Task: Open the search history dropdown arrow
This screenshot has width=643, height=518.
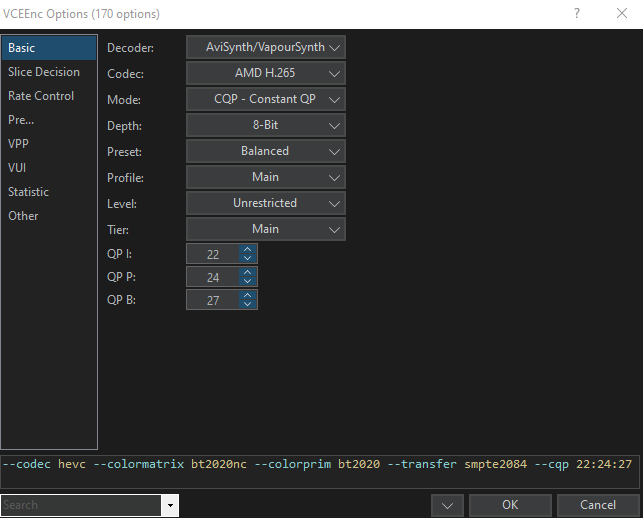Action: [x=170, y=505]
